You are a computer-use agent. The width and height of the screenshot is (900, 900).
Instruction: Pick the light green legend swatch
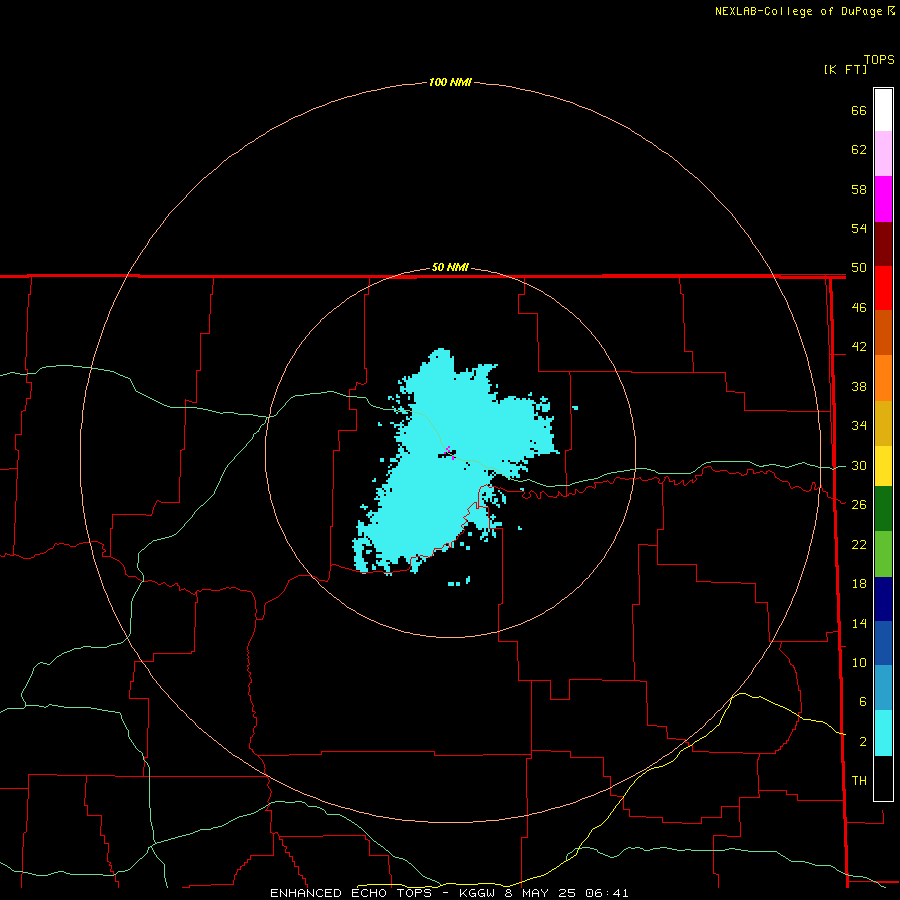click(883, 554)
